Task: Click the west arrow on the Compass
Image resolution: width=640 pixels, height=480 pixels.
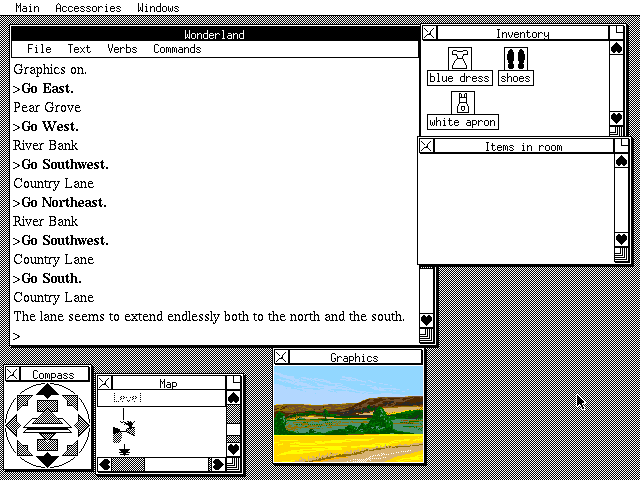Action: tap(13, 425)
